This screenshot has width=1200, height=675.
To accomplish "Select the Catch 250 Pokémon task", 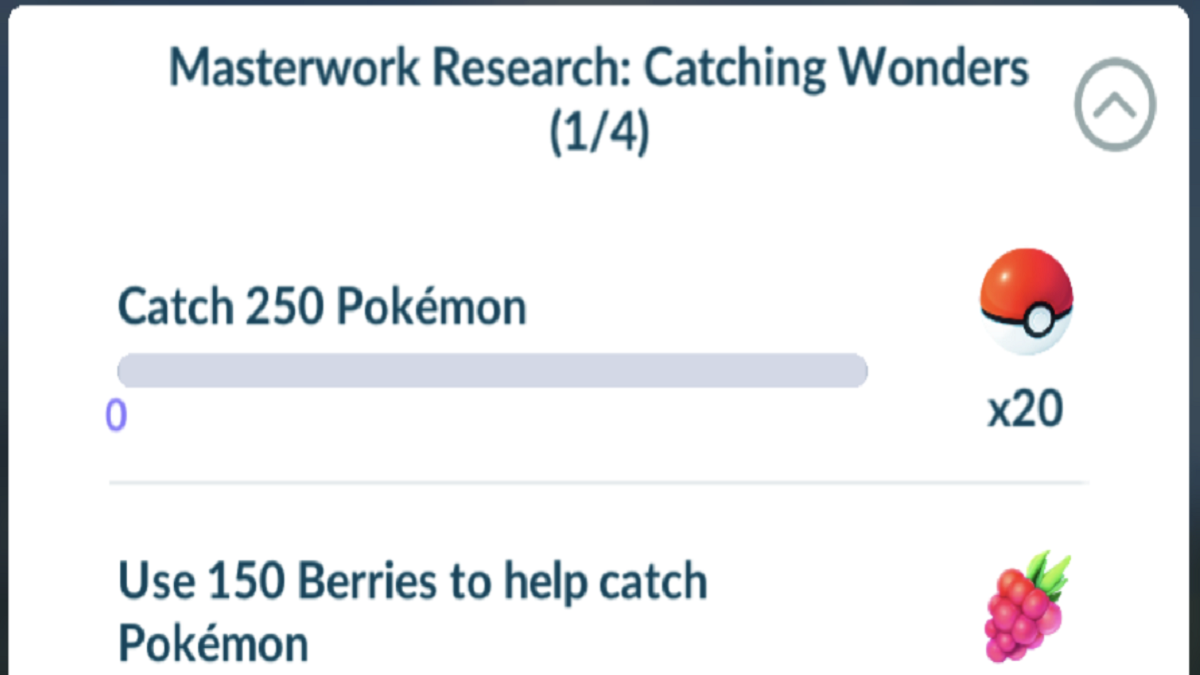I will tap(322, 308).
